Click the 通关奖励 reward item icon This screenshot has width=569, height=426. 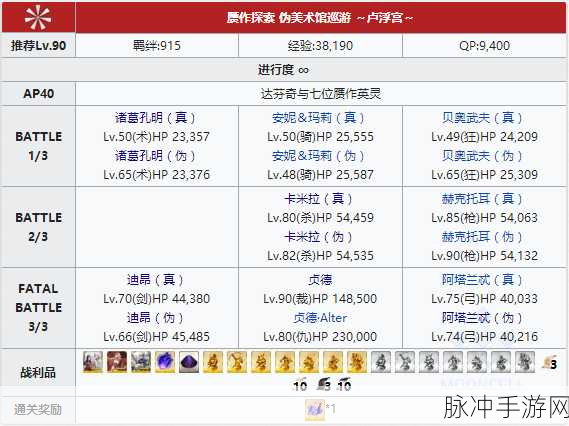(x=315, y=409)
